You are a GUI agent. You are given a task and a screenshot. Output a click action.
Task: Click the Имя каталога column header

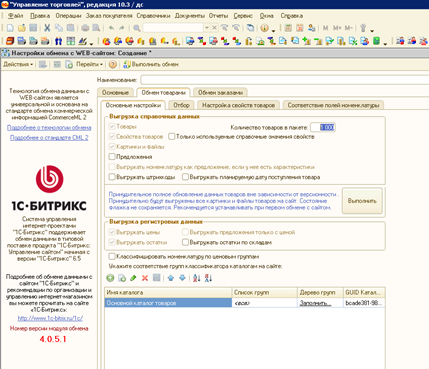point(168,292)
